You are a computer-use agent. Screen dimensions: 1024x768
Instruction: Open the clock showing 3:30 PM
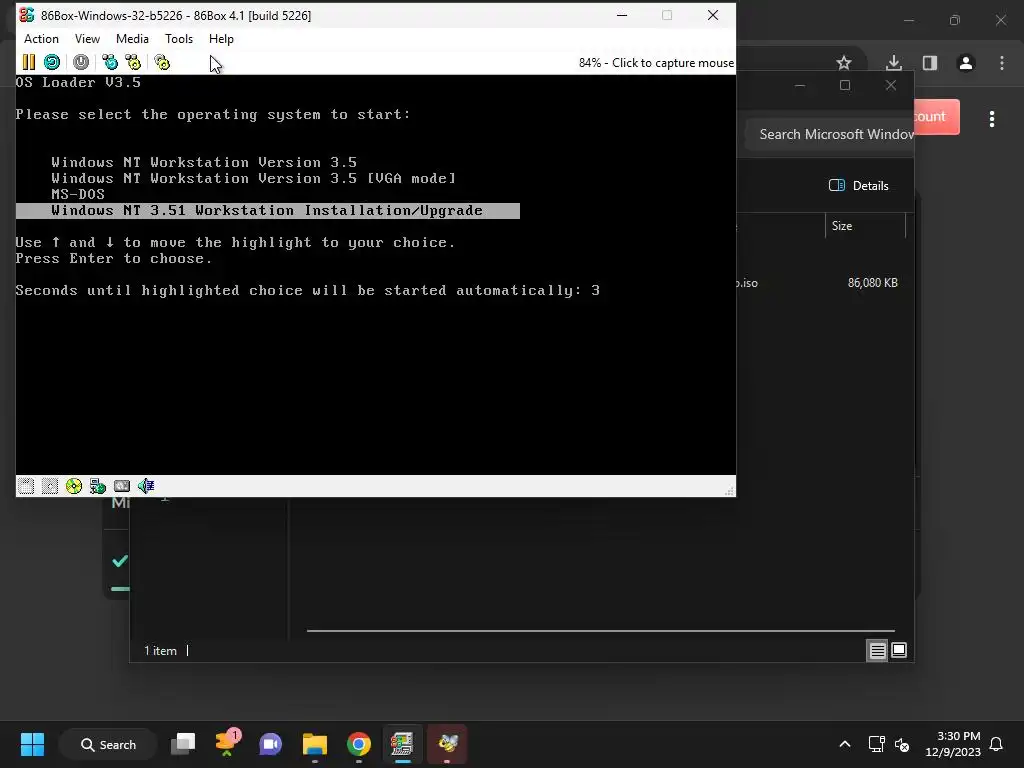click(953, 744)
